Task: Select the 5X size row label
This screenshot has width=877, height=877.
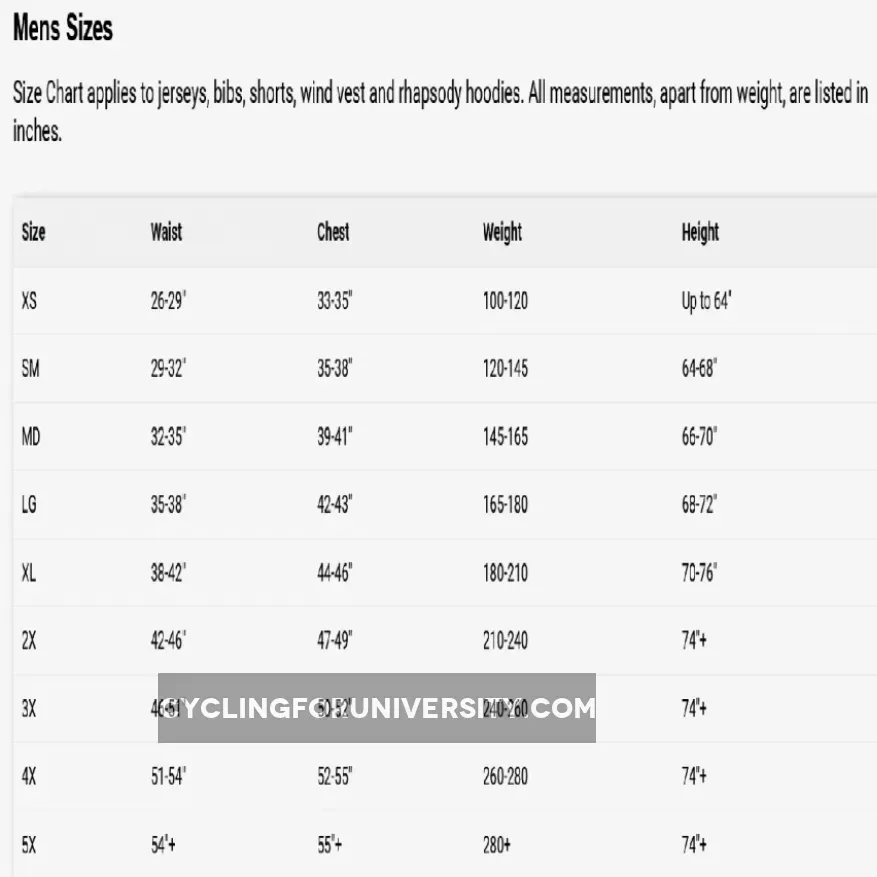Action: (x=29, y=845)
